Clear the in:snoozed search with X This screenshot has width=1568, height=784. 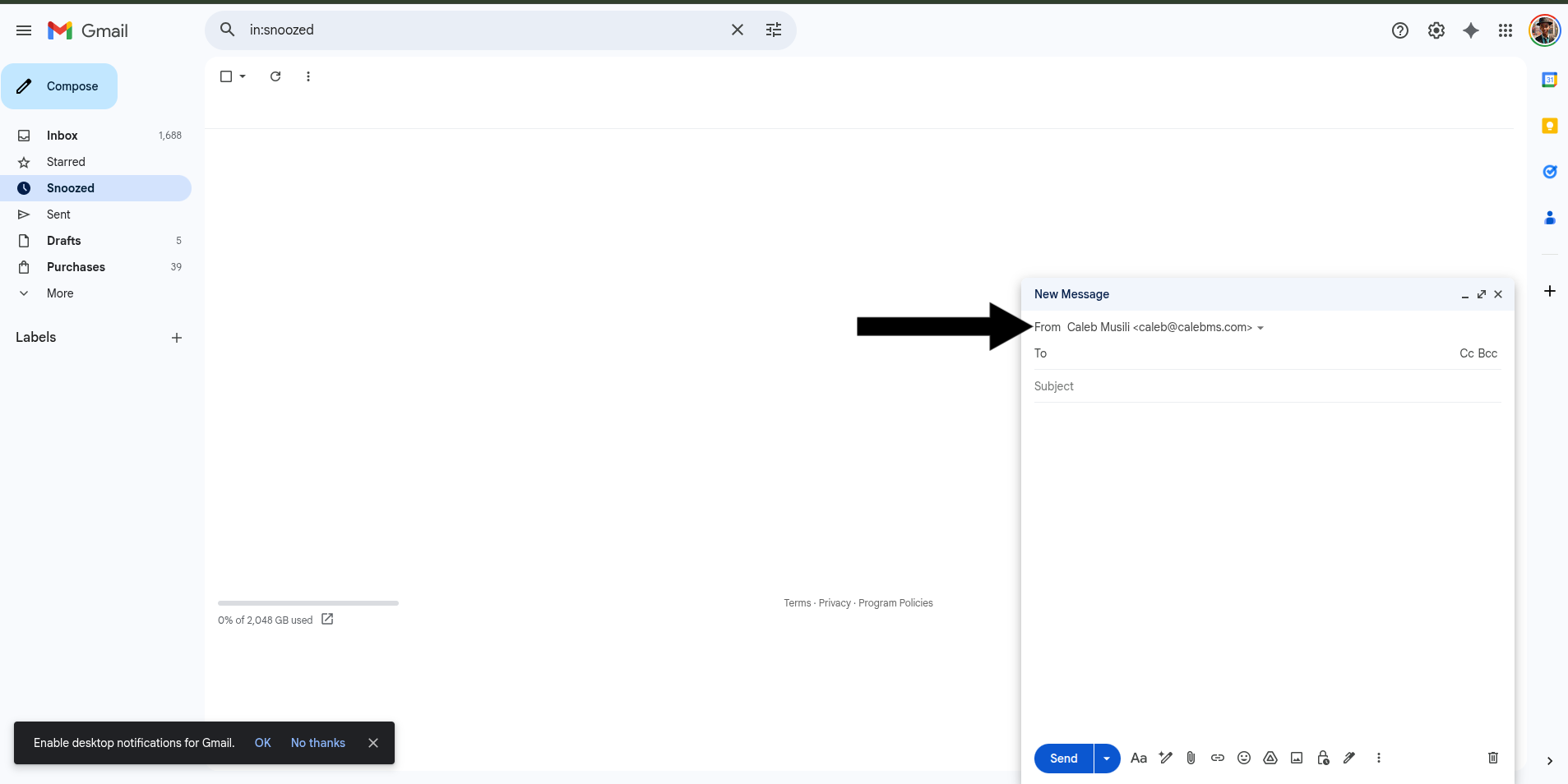click(738, 30)
